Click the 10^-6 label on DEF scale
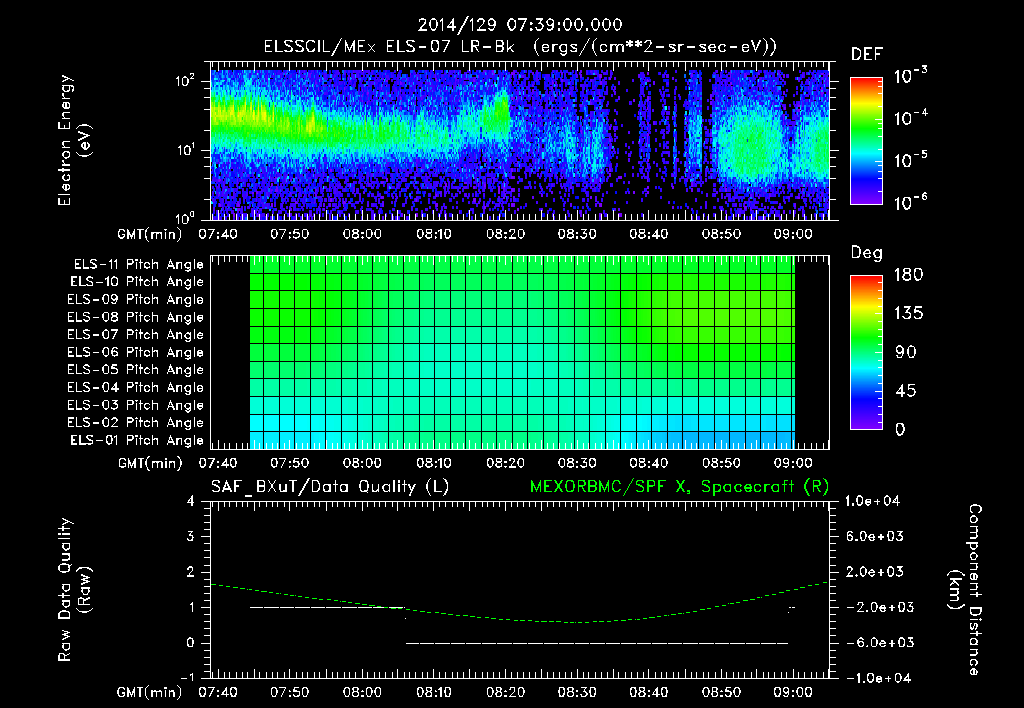This screenshot has height=708, width=1024. pos(910,202)
